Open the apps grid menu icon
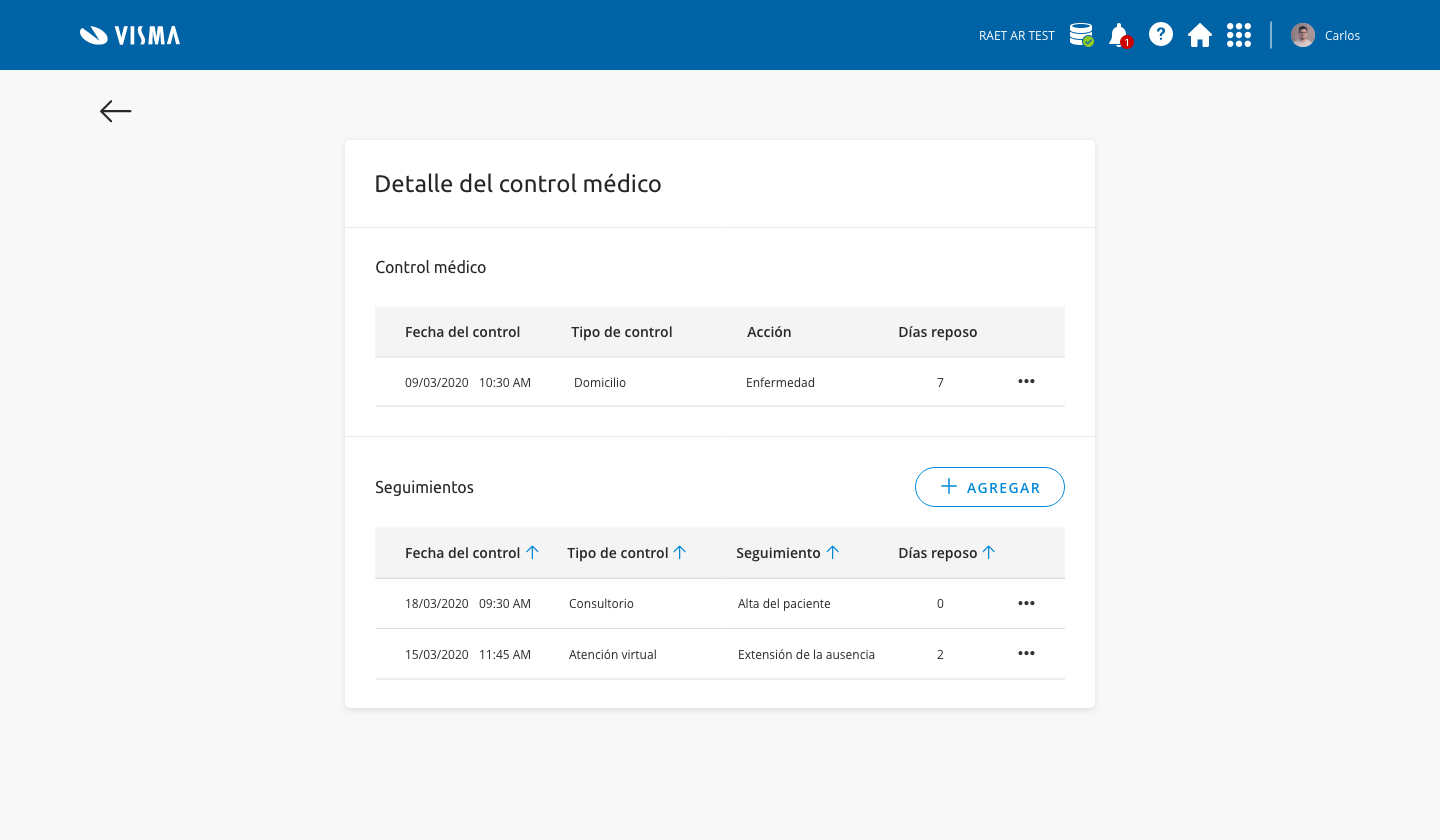Image resolution: width=1440 pixels, height=840 pixels. tap(1239, 34)
